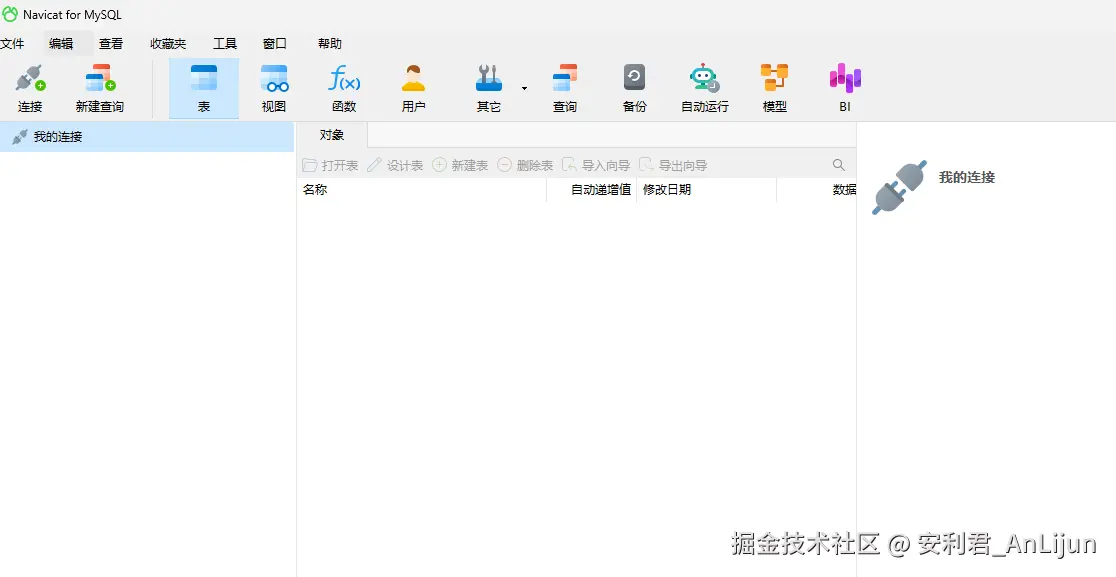Sort by the 名称 column header
This screenshot has width=1116, height=577.
point(421,190)
